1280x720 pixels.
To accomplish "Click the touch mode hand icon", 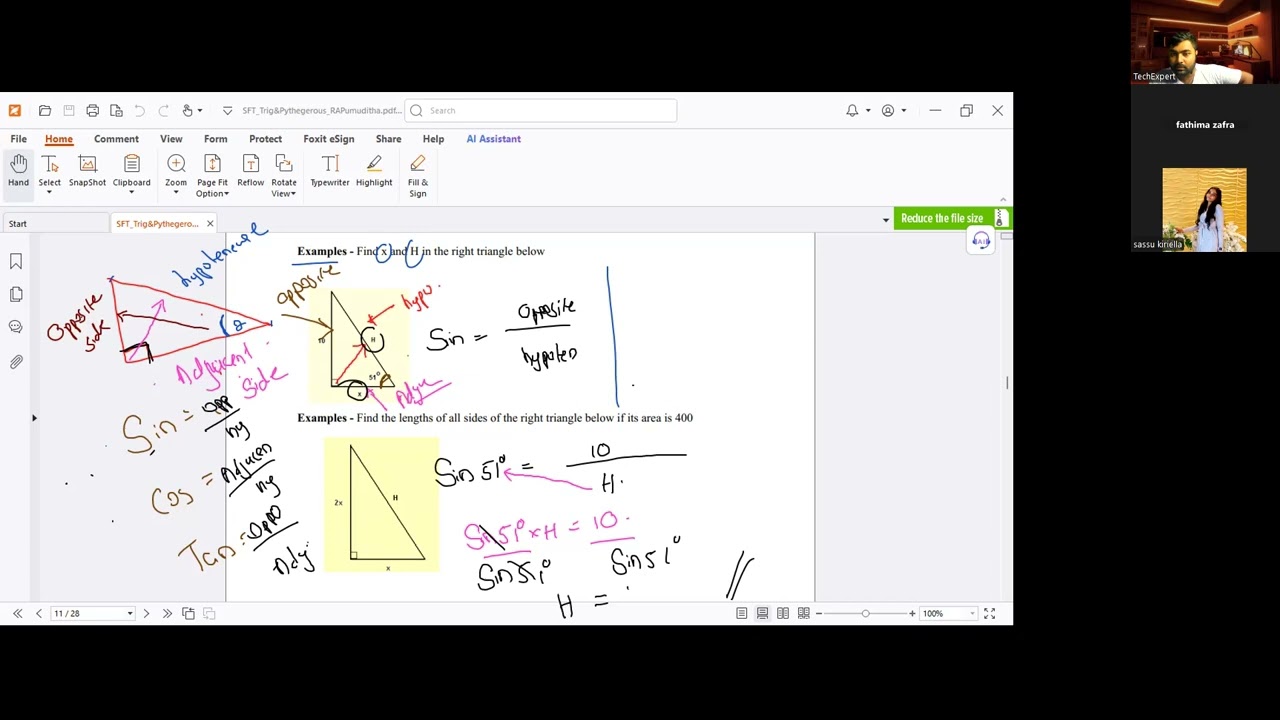I will click(186, 111).
